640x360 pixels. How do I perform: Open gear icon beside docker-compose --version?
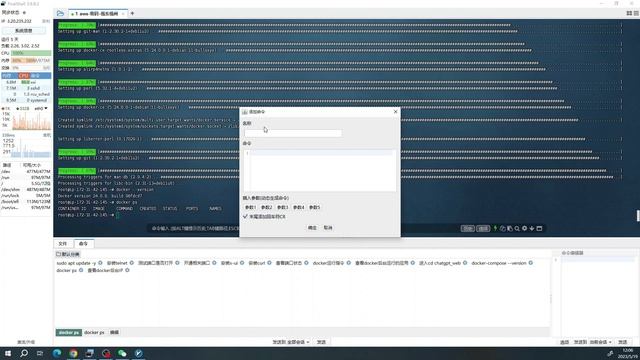[x=531, y=263]
